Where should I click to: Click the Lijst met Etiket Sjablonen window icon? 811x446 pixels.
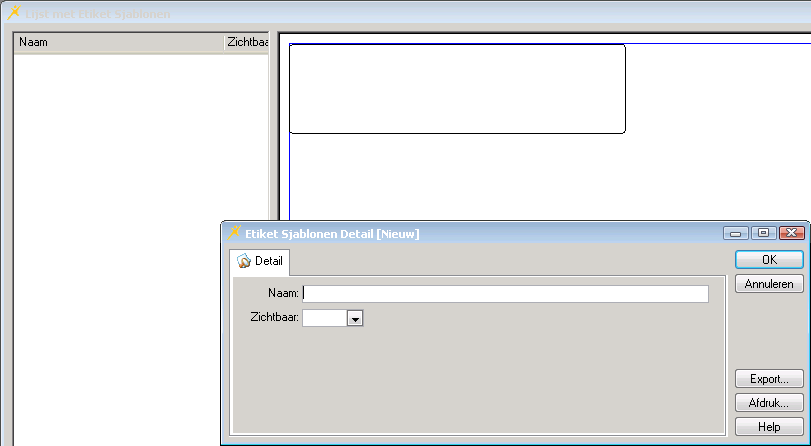(x=14, y=14)
